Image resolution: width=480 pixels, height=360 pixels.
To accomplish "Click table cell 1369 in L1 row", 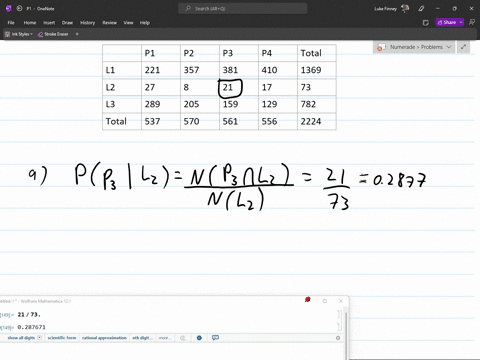I will click(317, 70).
